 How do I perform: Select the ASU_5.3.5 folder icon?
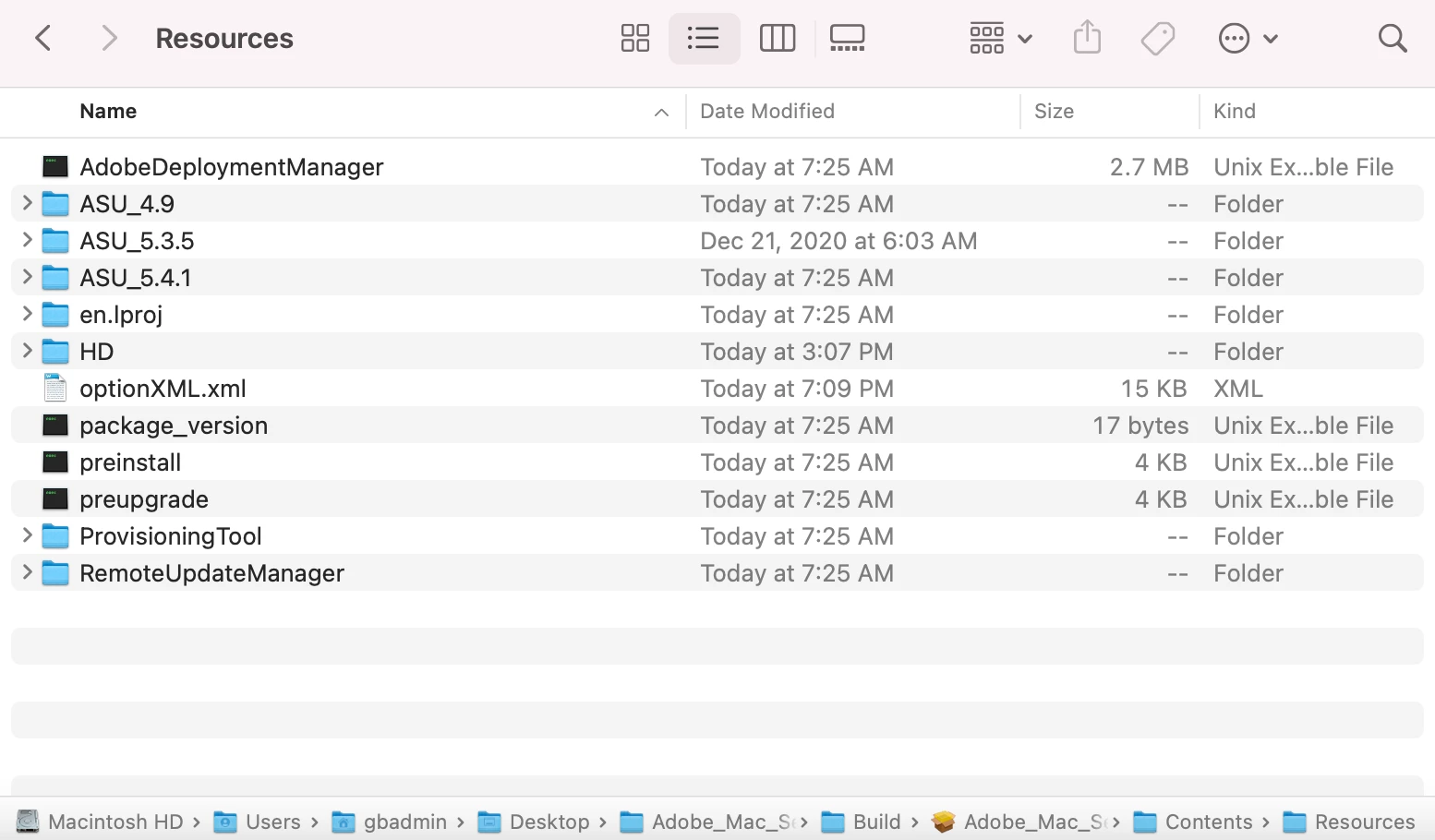[x=55, y=240]
